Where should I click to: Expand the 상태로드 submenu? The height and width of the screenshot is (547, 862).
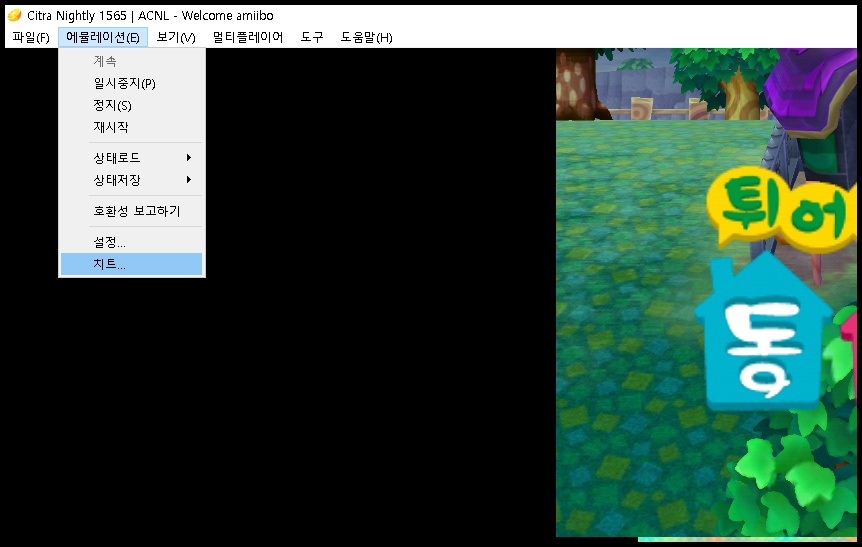[131, 158]
